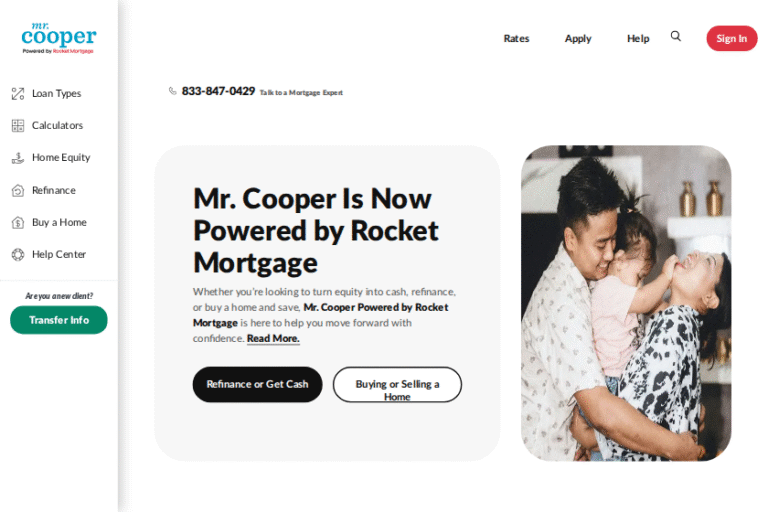Choose Refinance or Get Cash button

coord(257,384)
